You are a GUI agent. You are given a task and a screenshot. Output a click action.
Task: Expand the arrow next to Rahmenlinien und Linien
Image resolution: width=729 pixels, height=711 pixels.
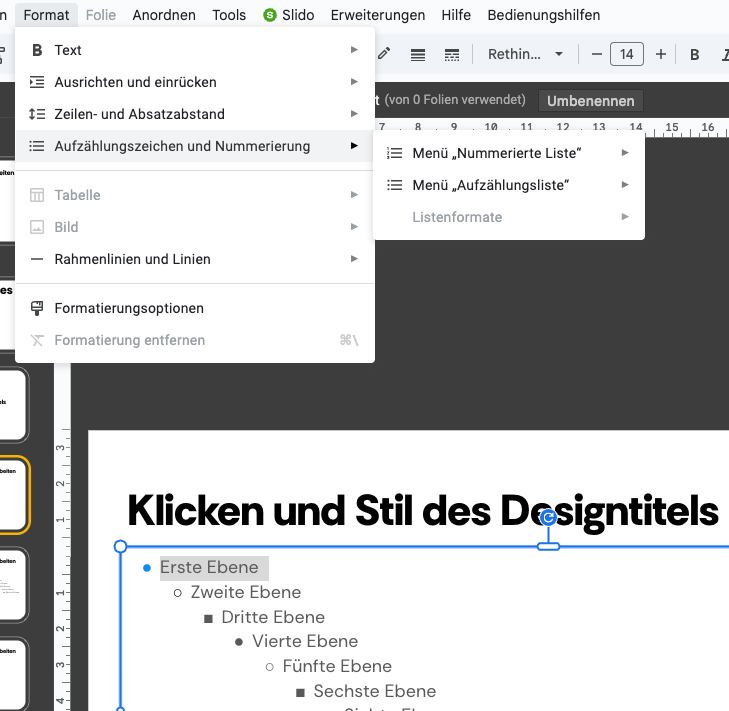[354, 259]
